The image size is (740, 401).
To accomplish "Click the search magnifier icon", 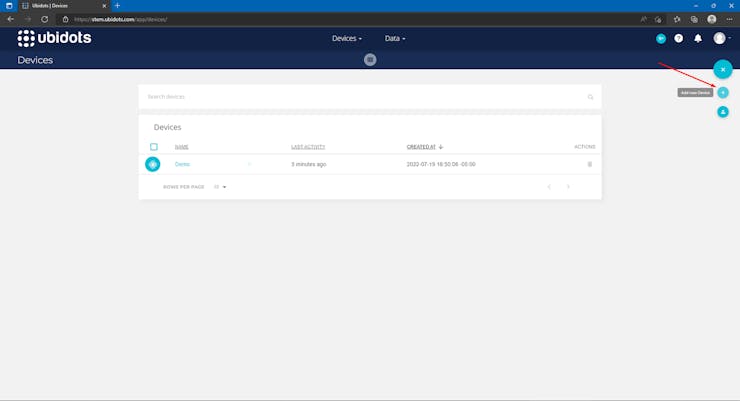I will pyautogui.click(x=590, y=97).
